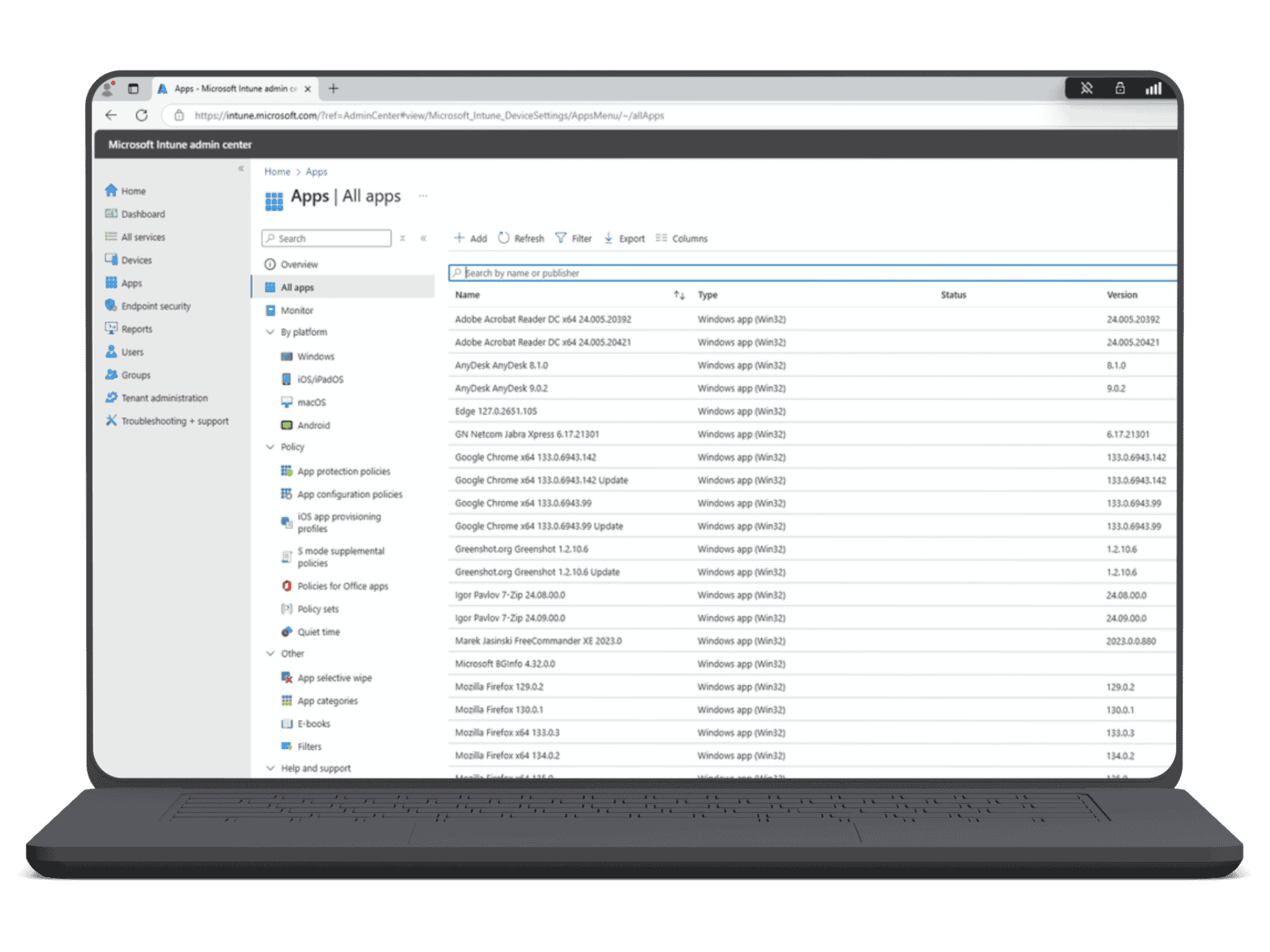Open Policies for Office apps
Screen dimensions: 1270x952
point(335,586)
